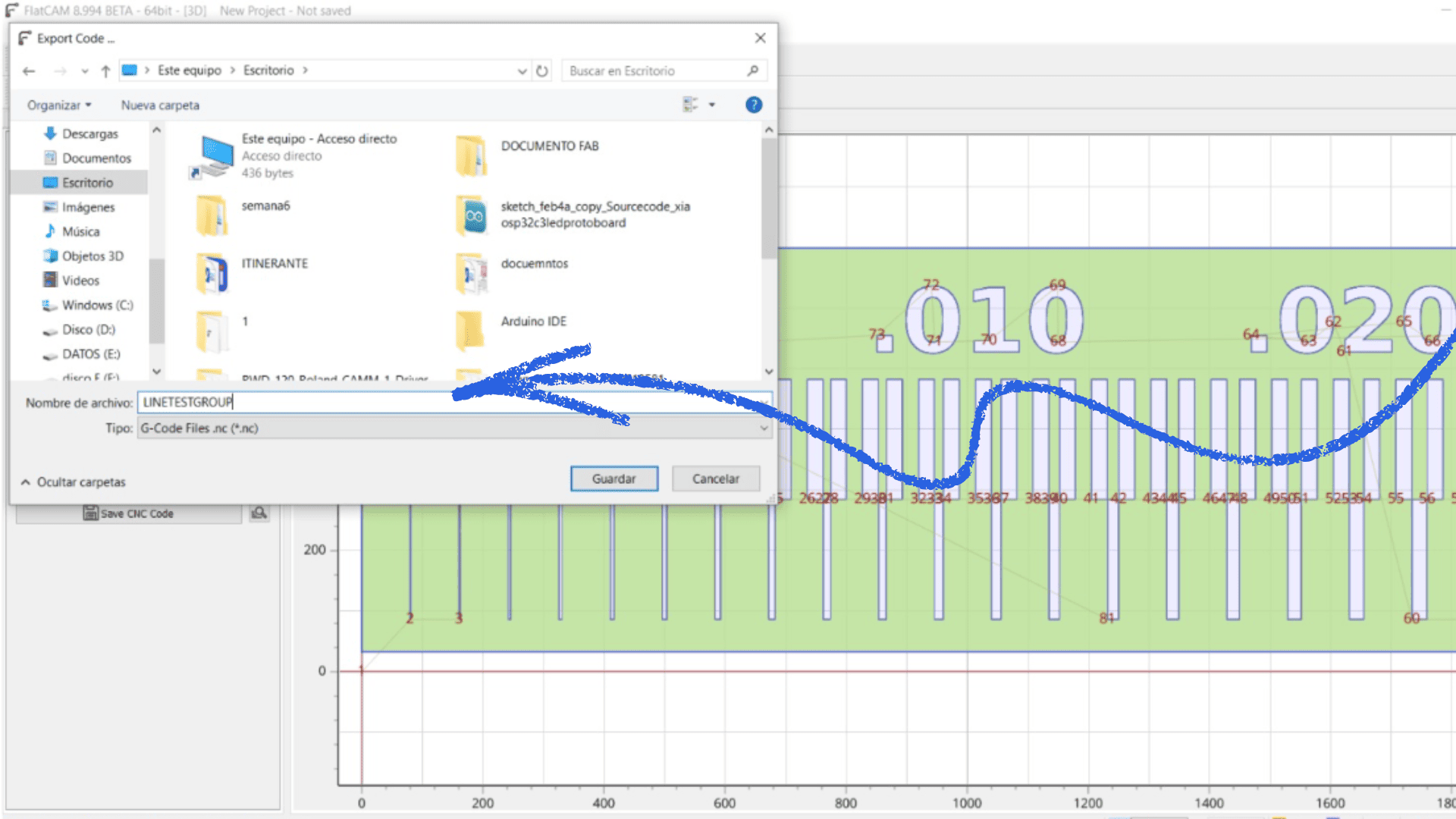Refresh the Escritorio folder listing
This screenshot has width=1456, height=819.
point(541,71)
